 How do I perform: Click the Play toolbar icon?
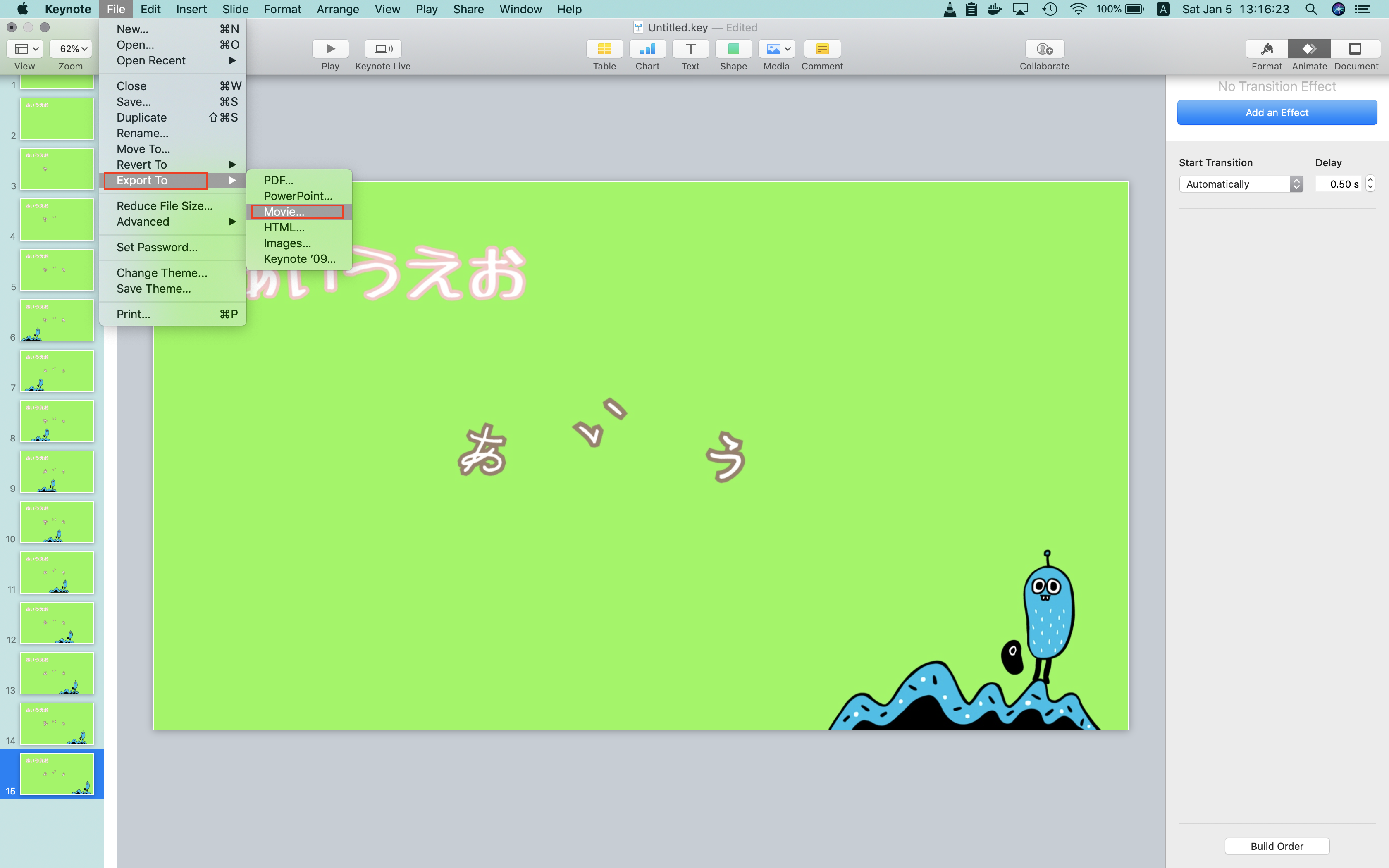click(330, 49)
